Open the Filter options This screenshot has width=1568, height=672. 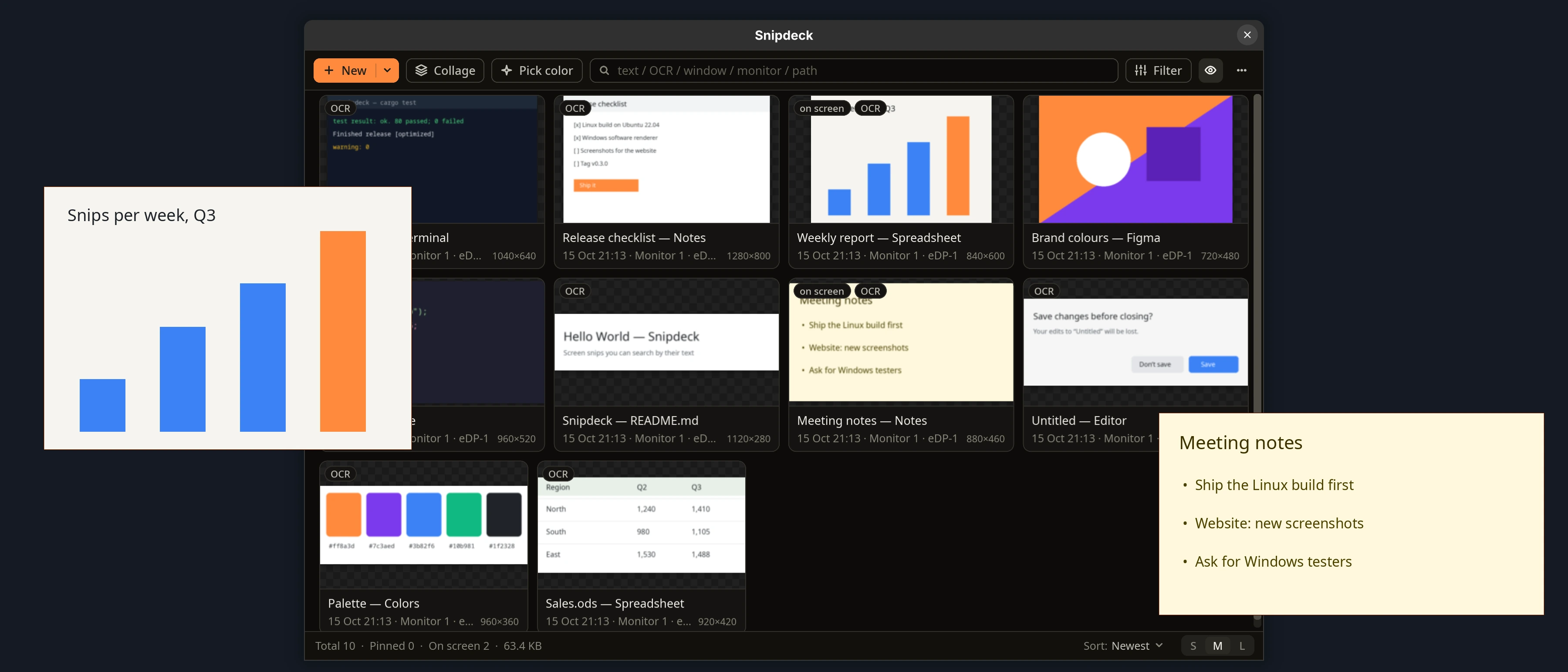[1158, 71]
